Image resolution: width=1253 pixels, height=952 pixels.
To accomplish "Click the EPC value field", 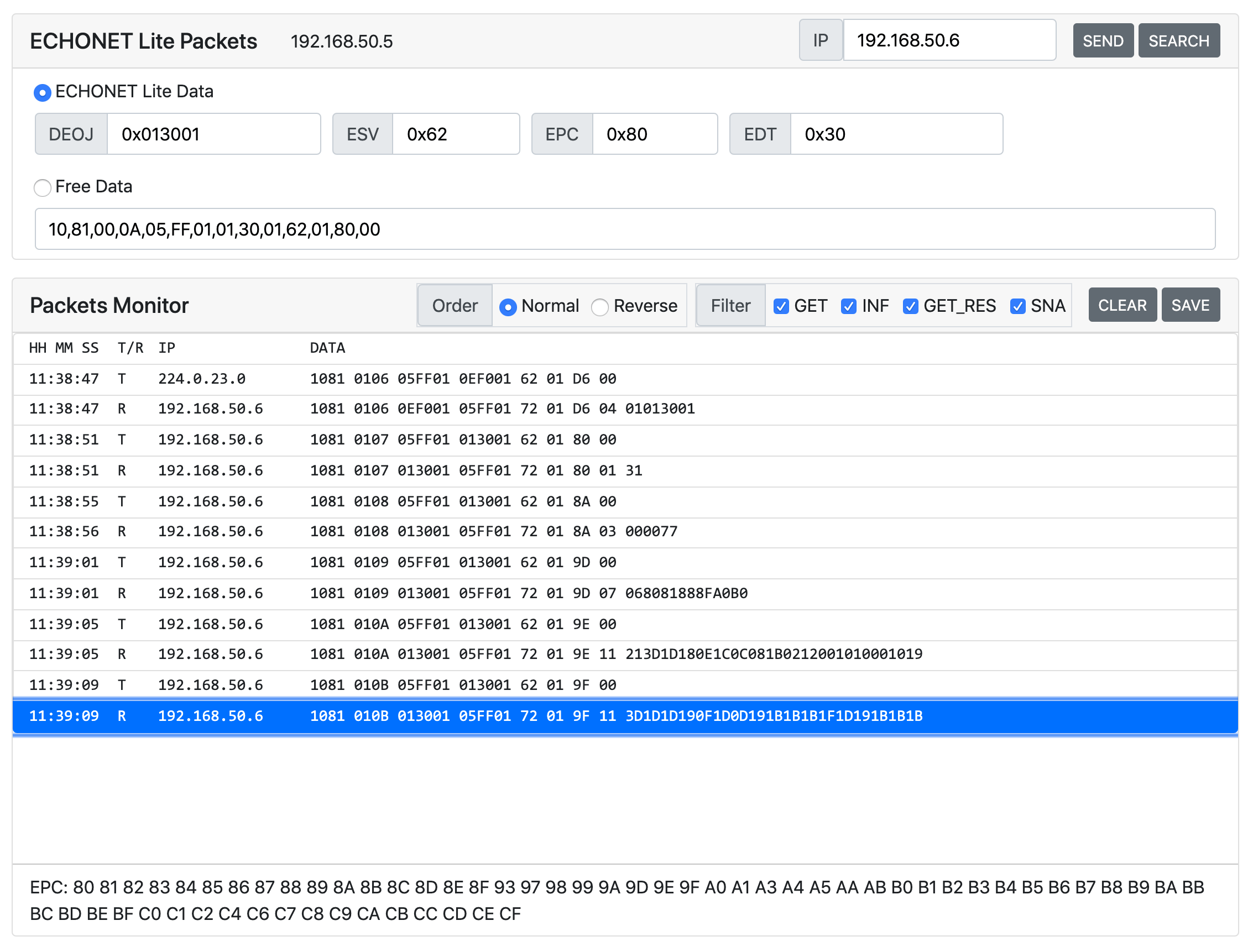I will [654, 134].
